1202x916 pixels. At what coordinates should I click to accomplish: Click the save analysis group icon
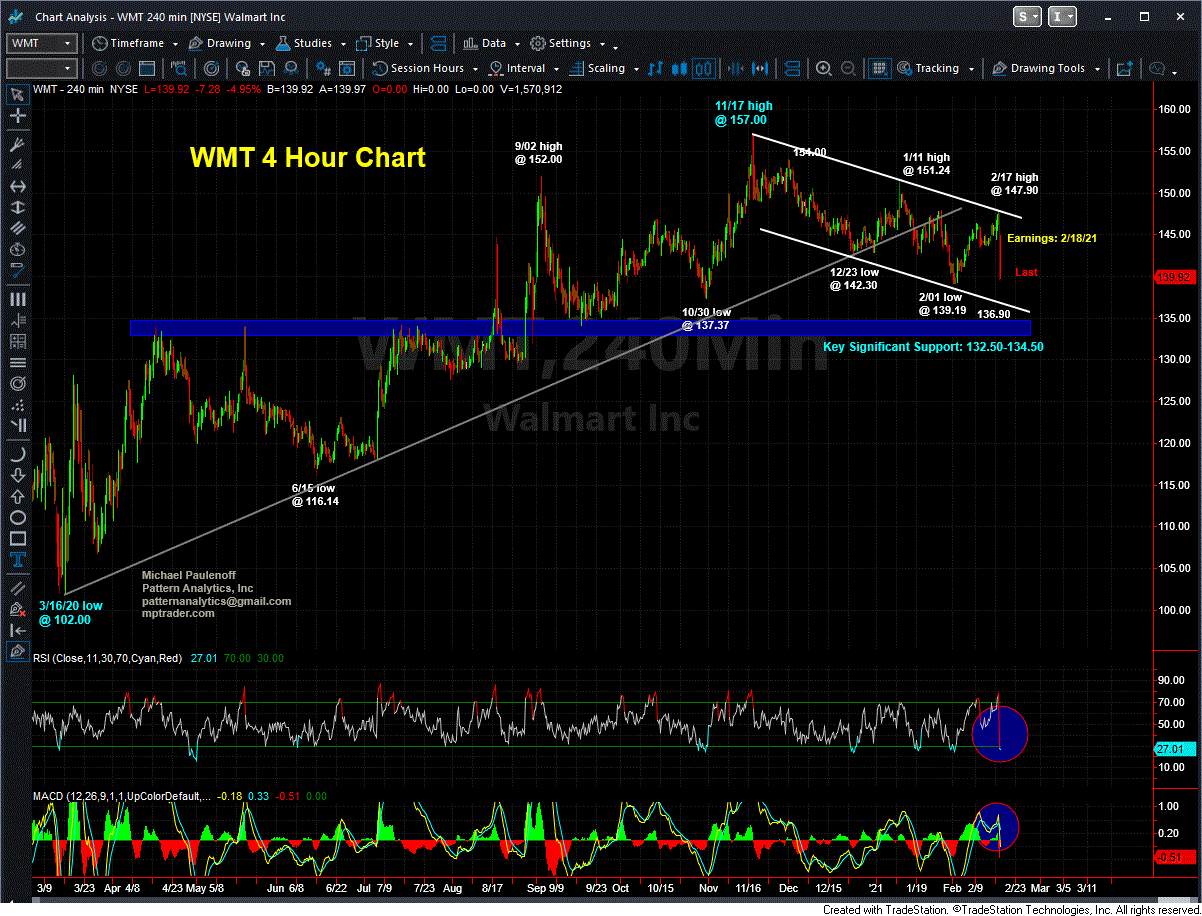[267, 68]
